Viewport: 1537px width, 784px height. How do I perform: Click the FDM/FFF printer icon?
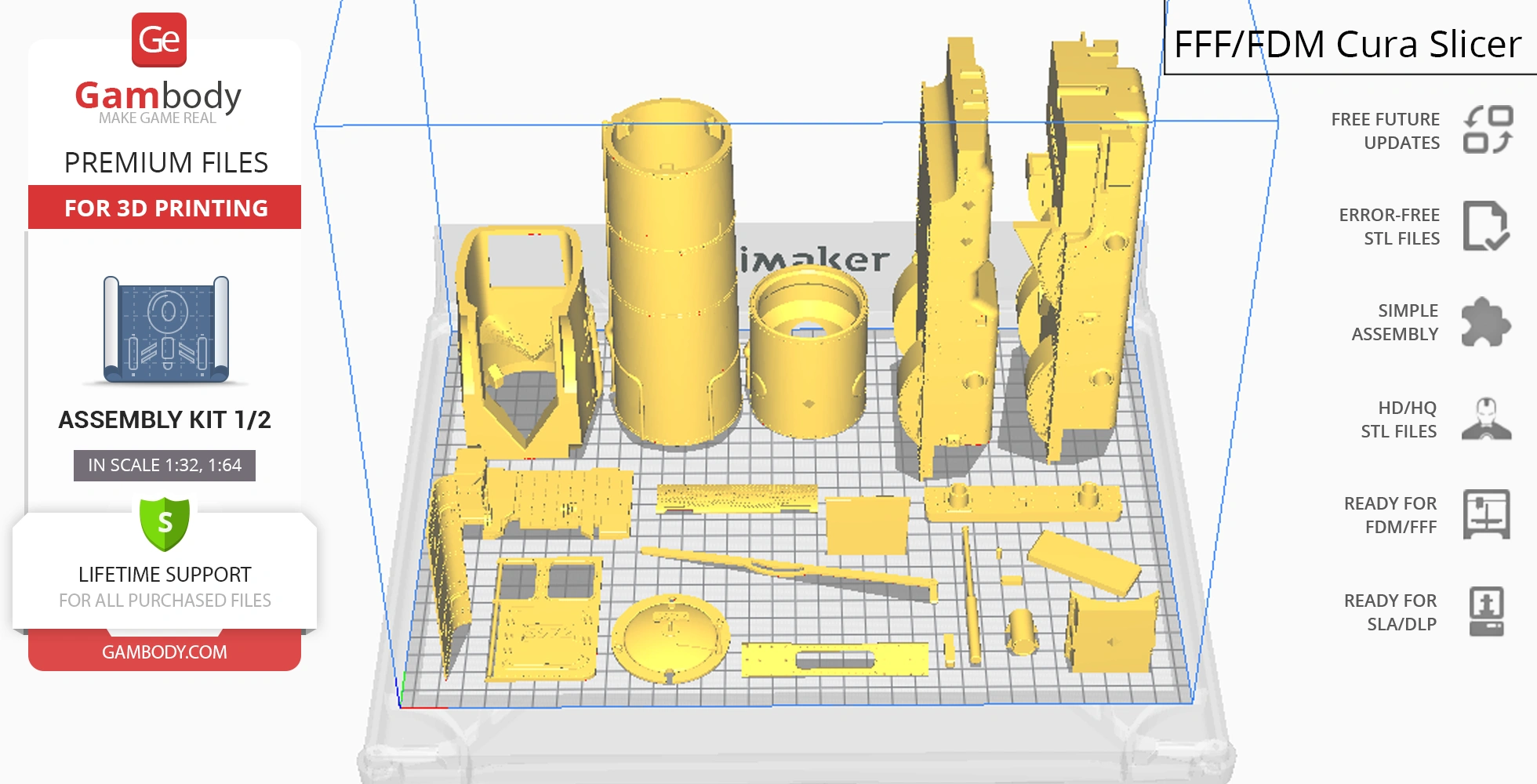pyautogui.click(x=1486, y=514)
